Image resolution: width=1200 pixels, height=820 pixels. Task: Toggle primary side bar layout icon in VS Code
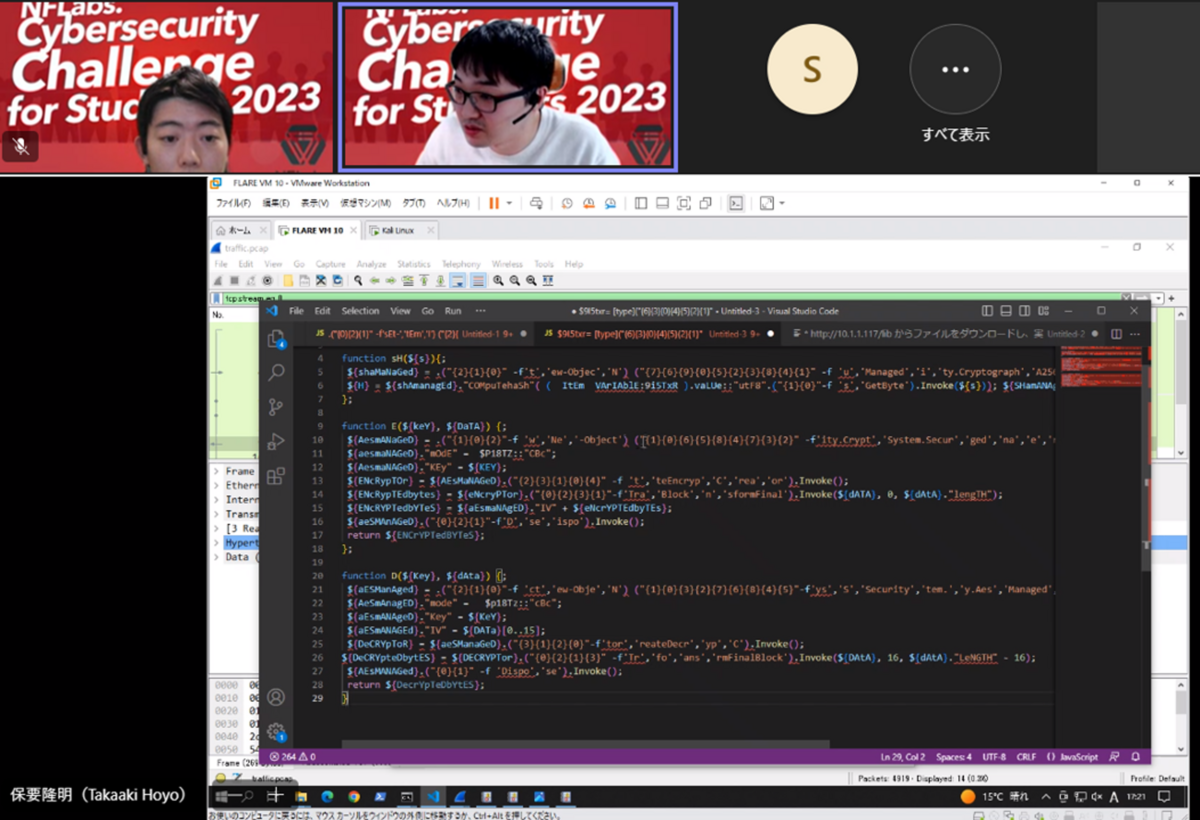click(x=987, y=311)
